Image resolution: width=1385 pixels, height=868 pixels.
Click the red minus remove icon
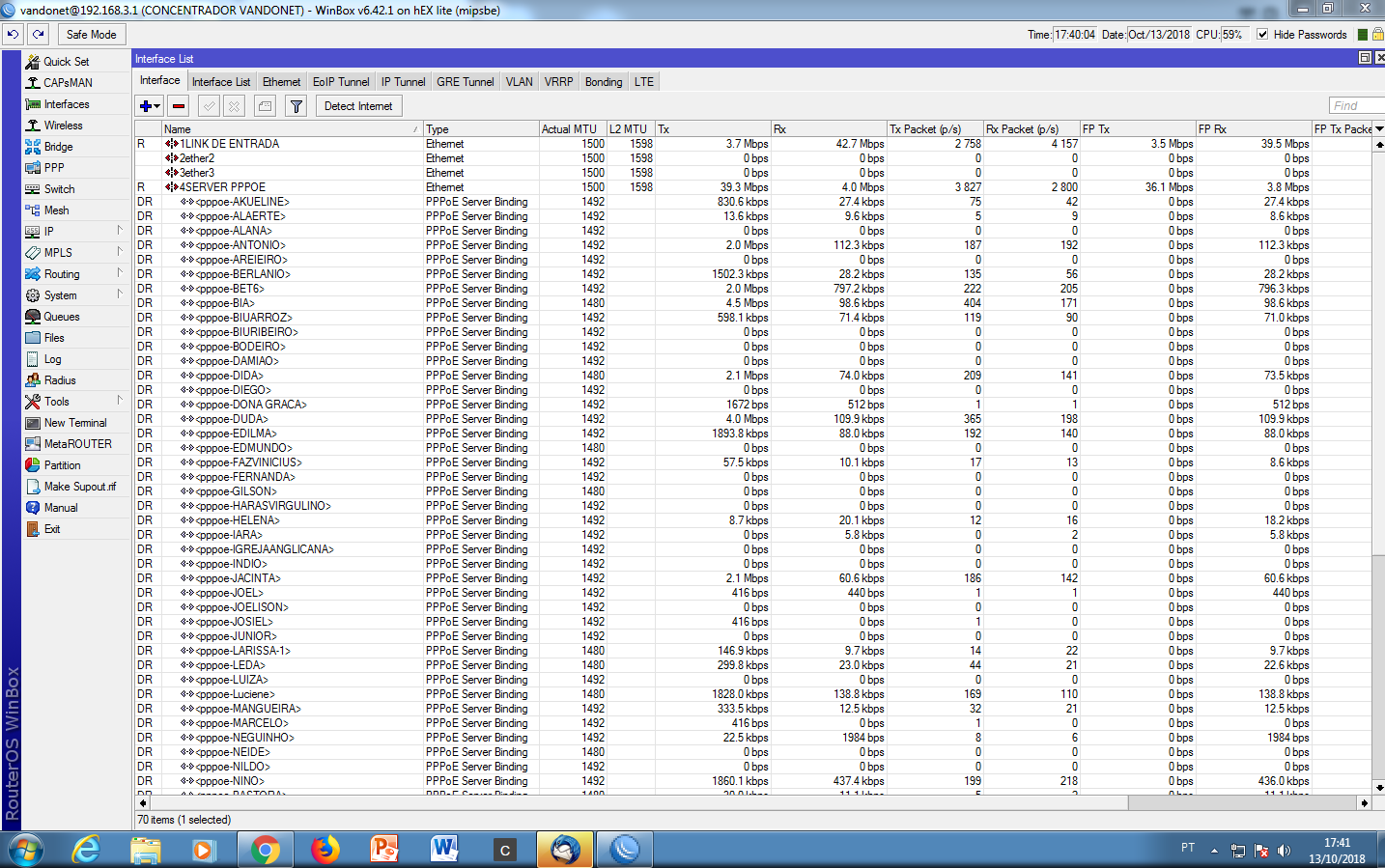pyautogui.click(x=179, y=106)
